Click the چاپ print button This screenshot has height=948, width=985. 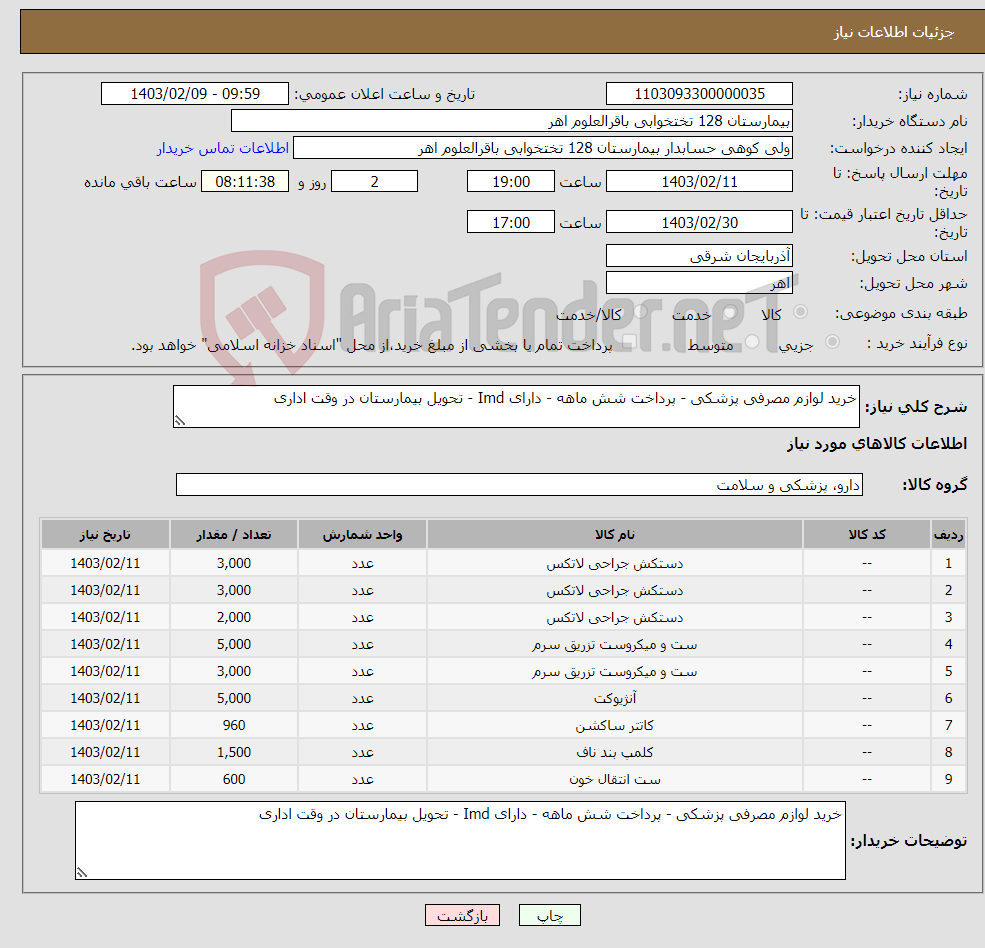[550, 915]
